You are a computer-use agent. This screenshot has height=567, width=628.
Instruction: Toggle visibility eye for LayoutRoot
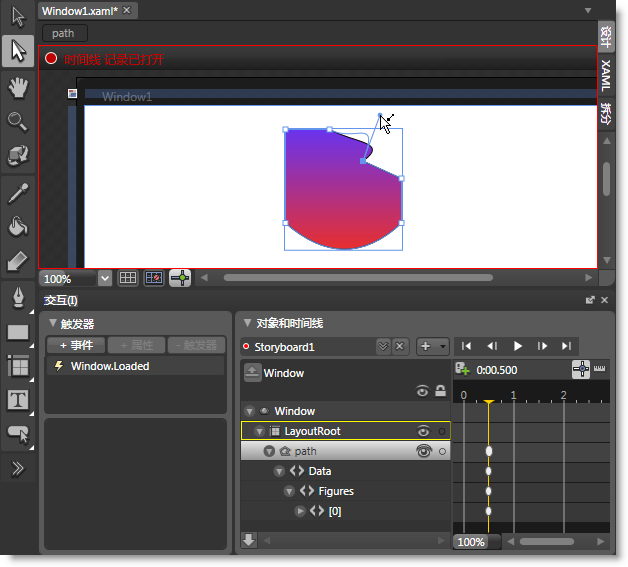[x=423, y=431]
